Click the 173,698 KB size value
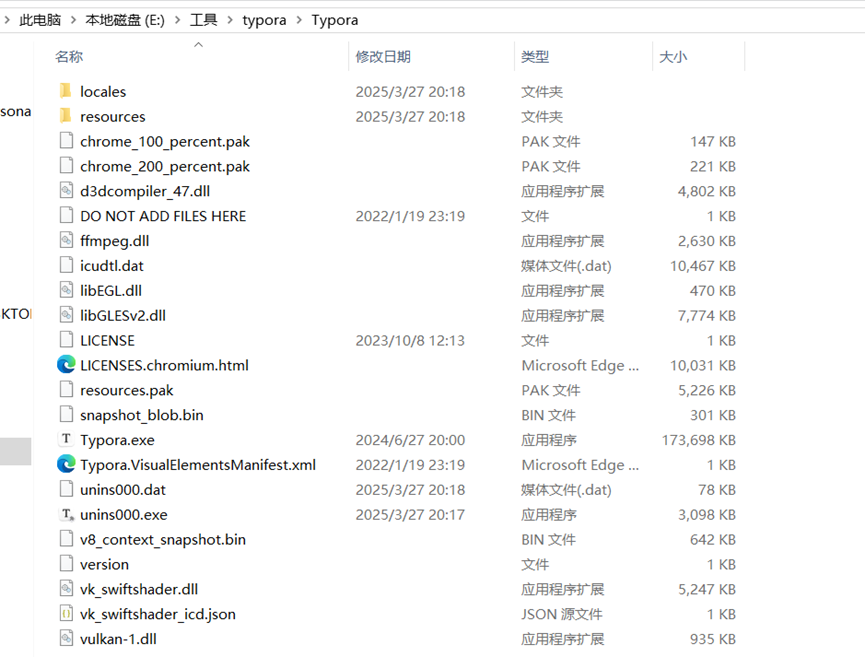This screenshot has width=865, height=657. point(699,440)
